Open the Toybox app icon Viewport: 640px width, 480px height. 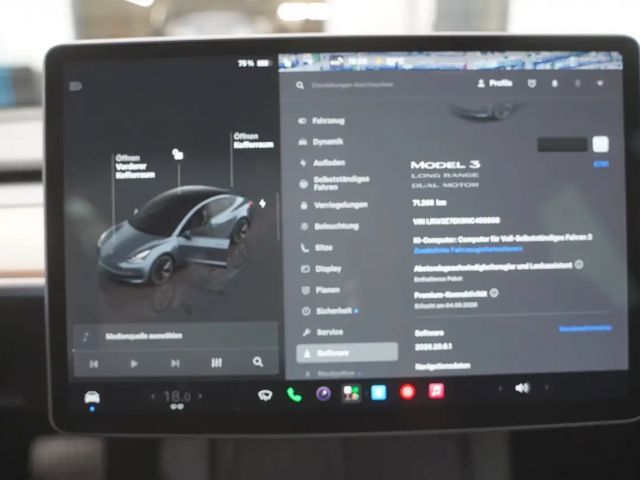click(x=351, y=393)
